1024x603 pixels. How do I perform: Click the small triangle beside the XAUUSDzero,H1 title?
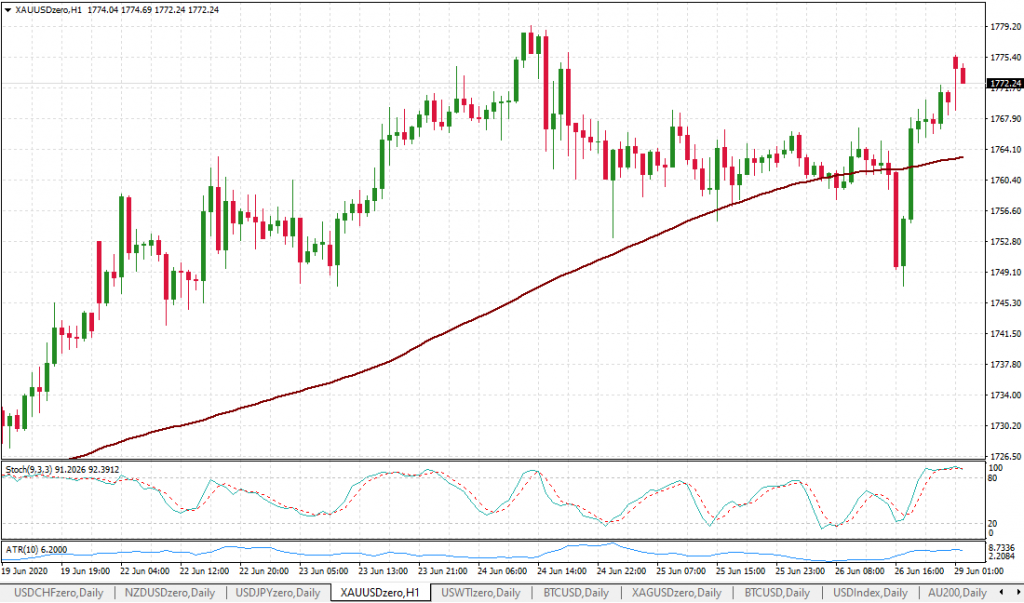(8, 10)
